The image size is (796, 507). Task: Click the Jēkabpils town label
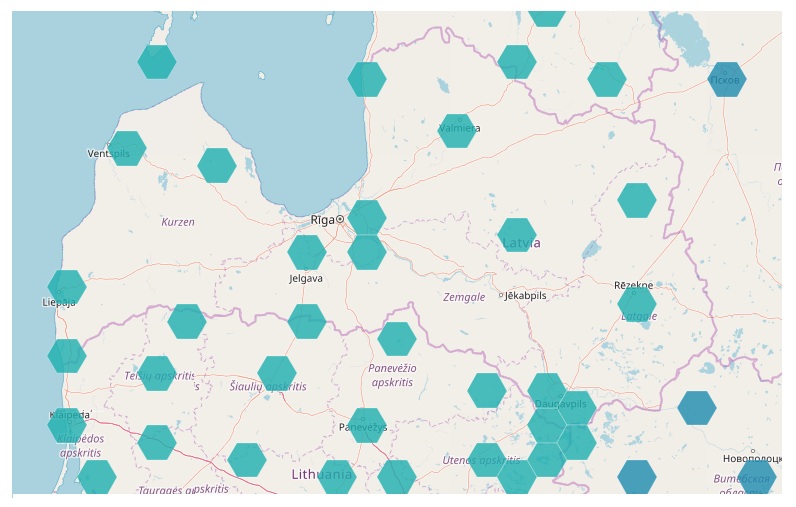[526, 296]
